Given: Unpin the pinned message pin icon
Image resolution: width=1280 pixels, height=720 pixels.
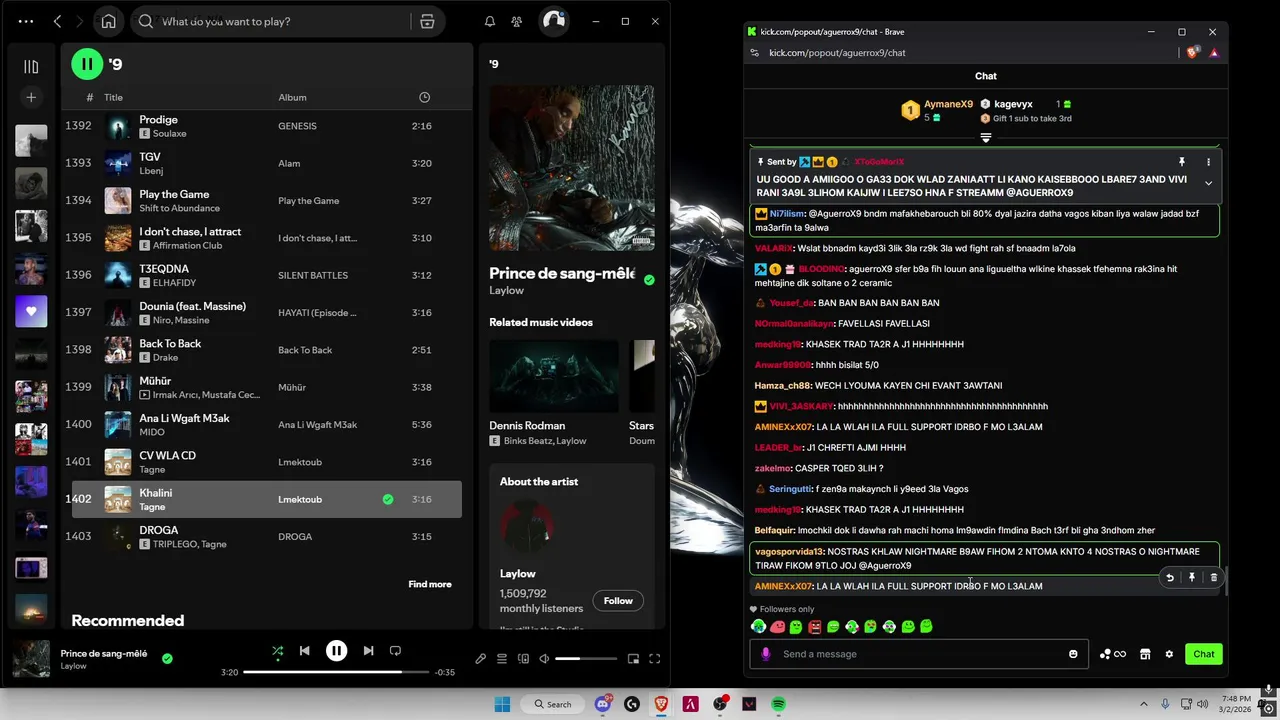Looking at the screenshot, I should coord(1181,162).
